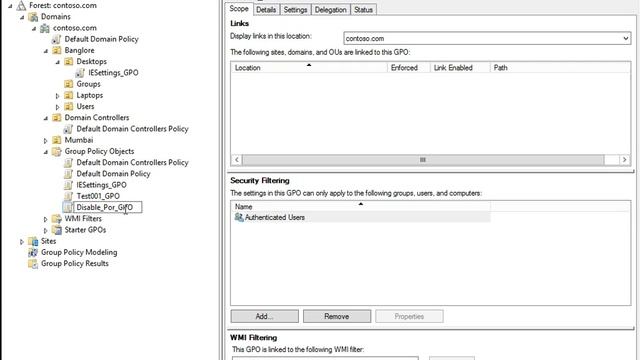This screenshot has width=640, height=360.
Task: Click the Domain Controllers OU folder icon
Action: tap(57, 118)
